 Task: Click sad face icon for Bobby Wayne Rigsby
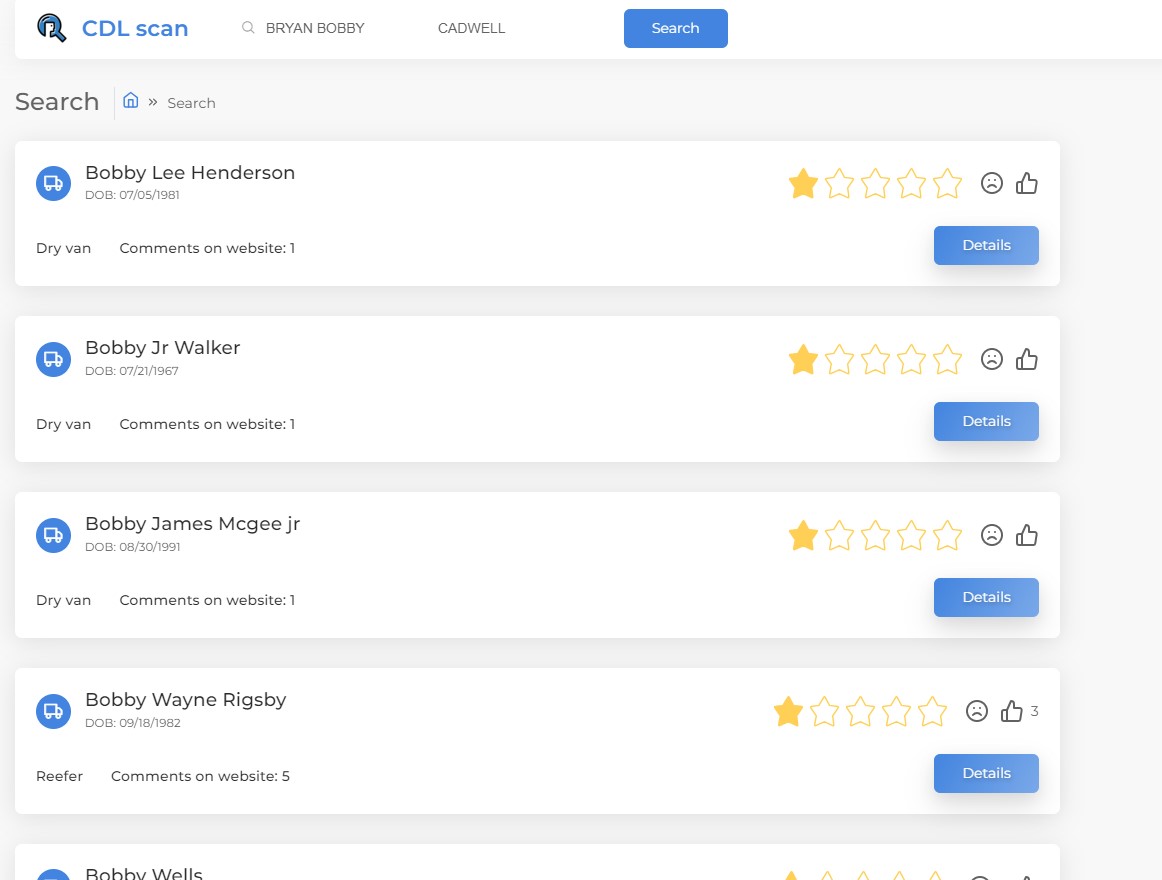pos(977,711)
